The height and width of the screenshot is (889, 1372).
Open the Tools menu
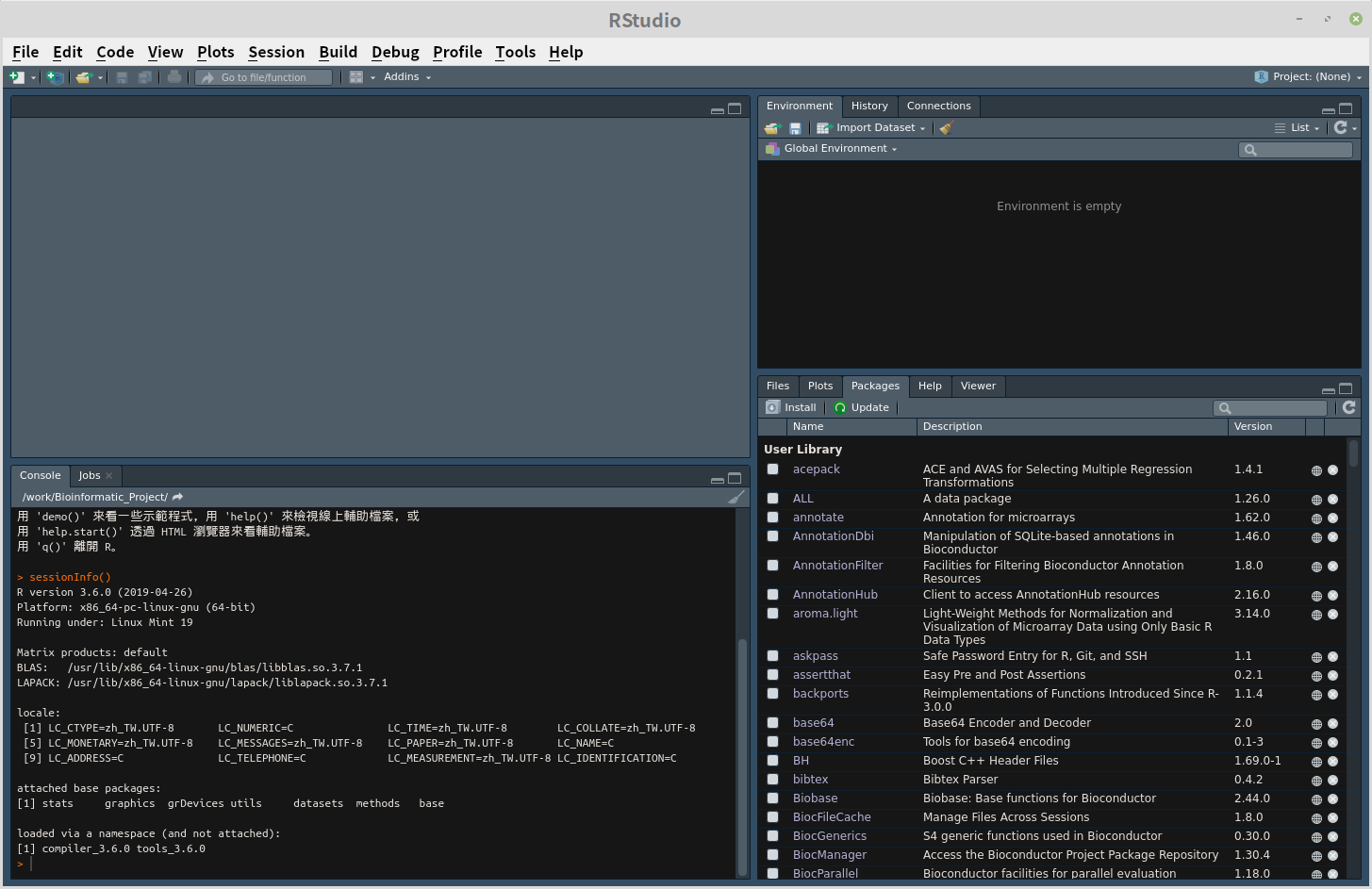[515, 52]
